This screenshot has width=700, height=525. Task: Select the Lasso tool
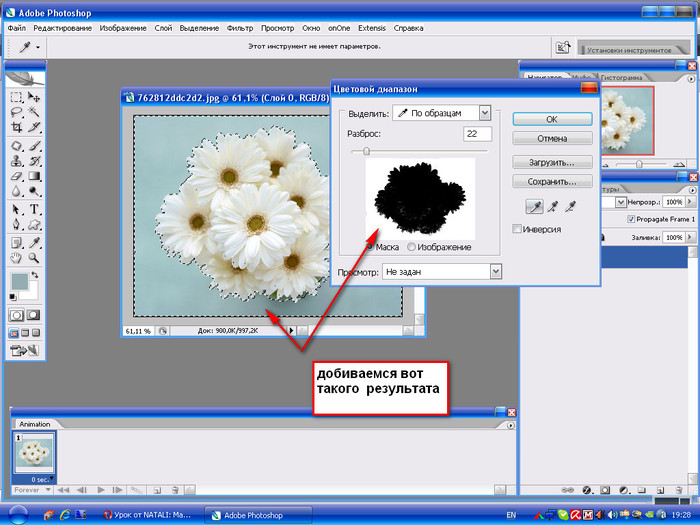click(x=17, y=112)
